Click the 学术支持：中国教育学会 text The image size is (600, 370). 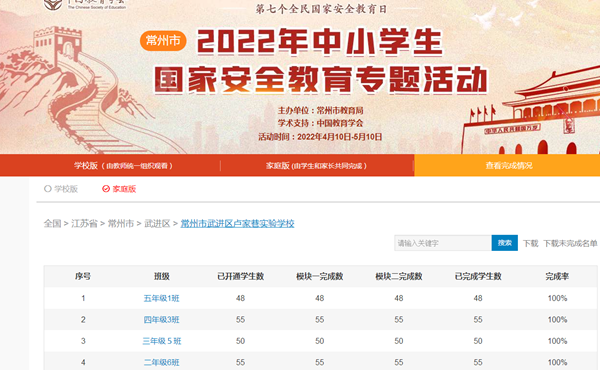click(x=320, y=123)
